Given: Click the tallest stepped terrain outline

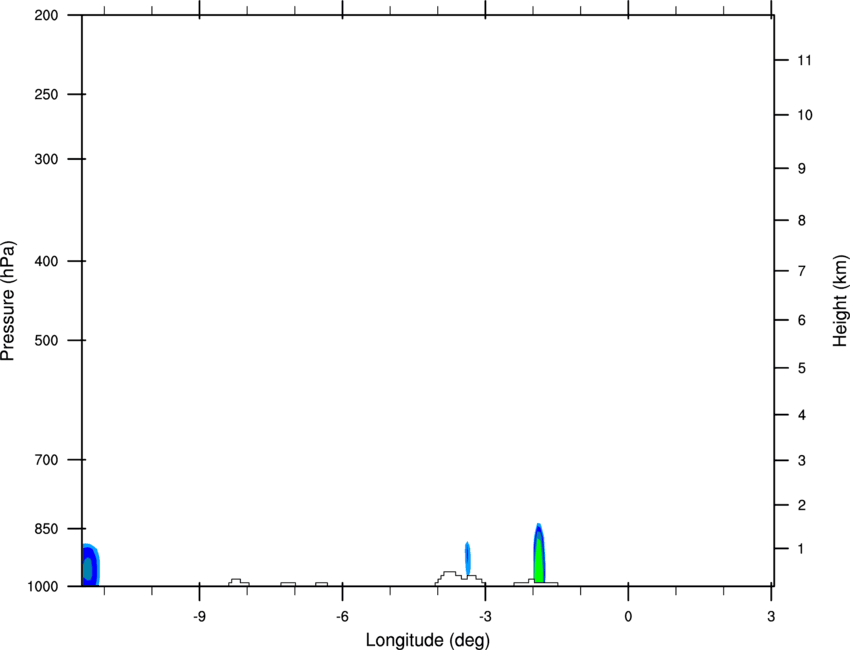Looking at the screenshot, I should pos(460,578).
